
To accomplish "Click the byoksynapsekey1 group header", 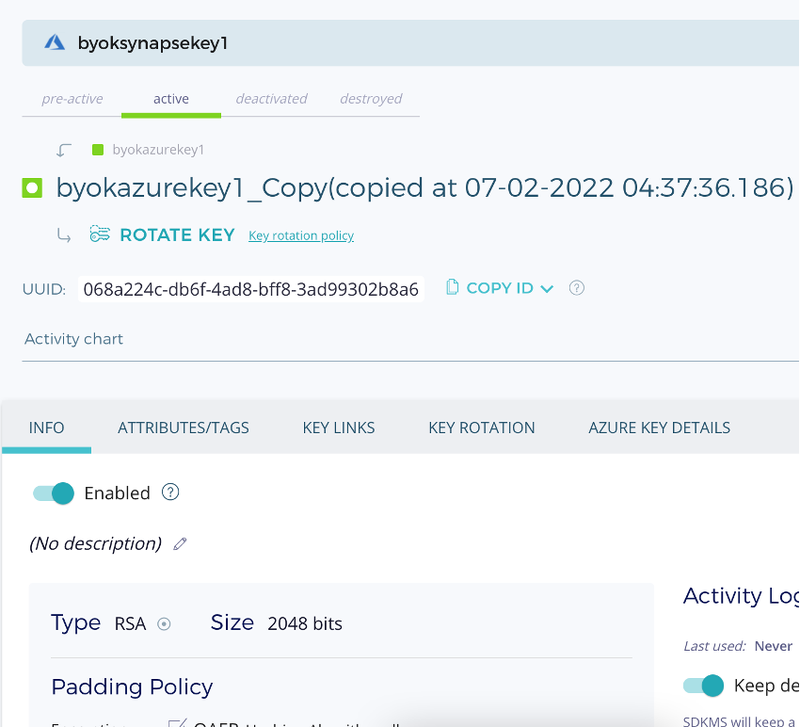I will pyautogui.click(x=411, y=43).
